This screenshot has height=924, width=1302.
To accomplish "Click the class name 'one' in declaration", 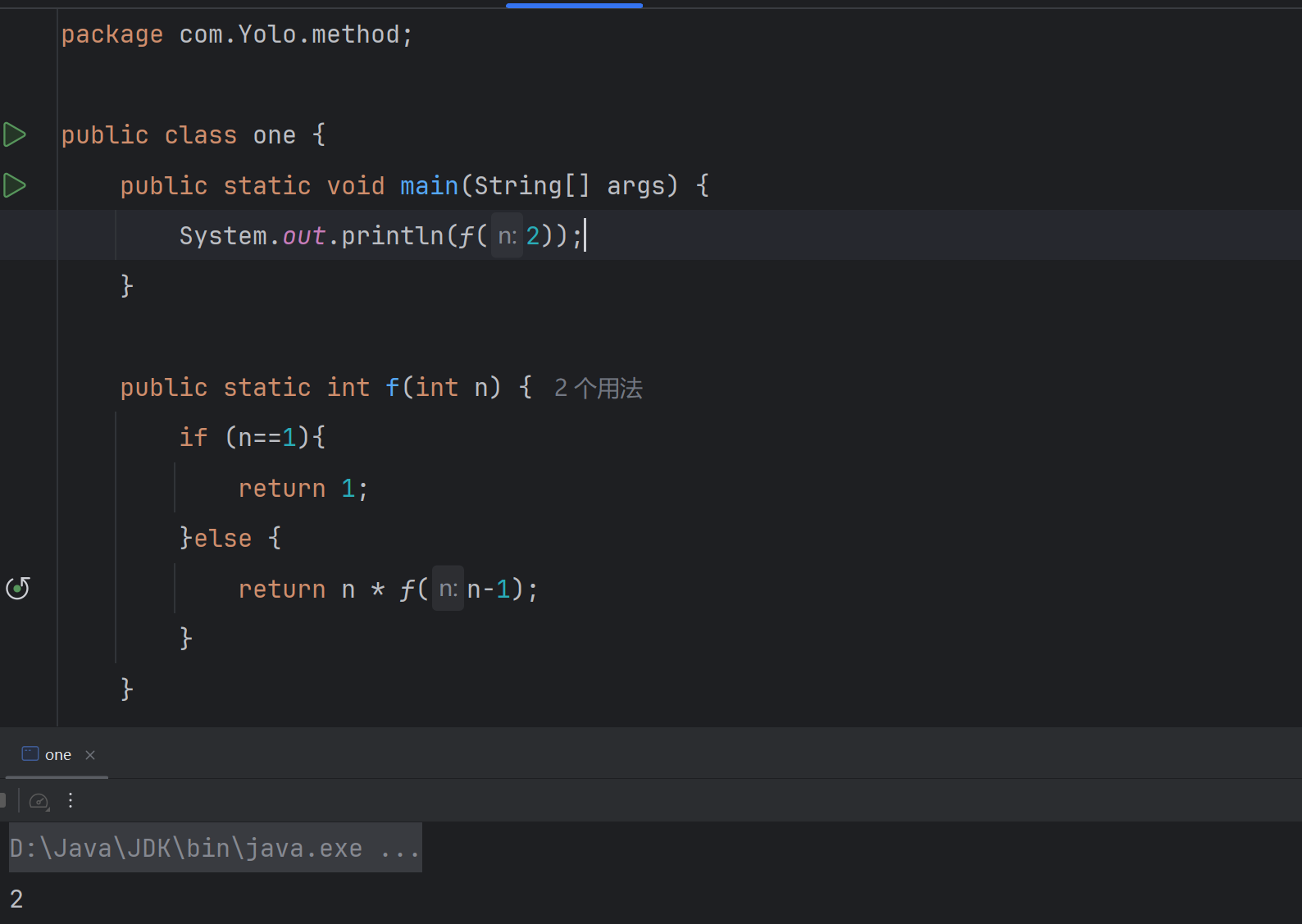I will 275,135.
